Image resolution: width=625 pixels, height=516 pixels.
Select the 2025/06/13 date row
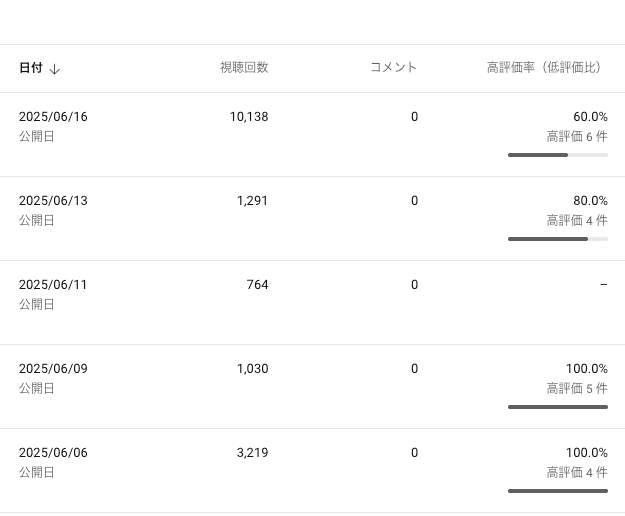click(53, 201)
